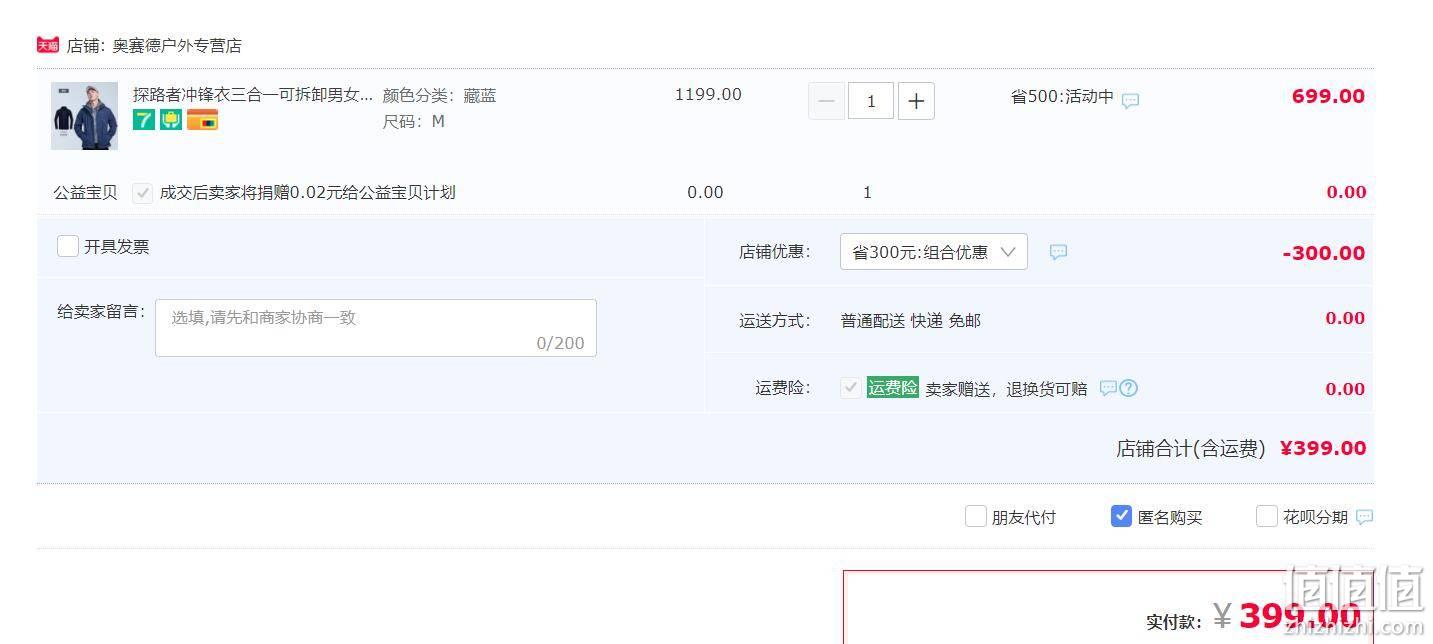Click the green 7-day return service icon
Viewport: 1433px width, 644px height.
tap(144, 120)
